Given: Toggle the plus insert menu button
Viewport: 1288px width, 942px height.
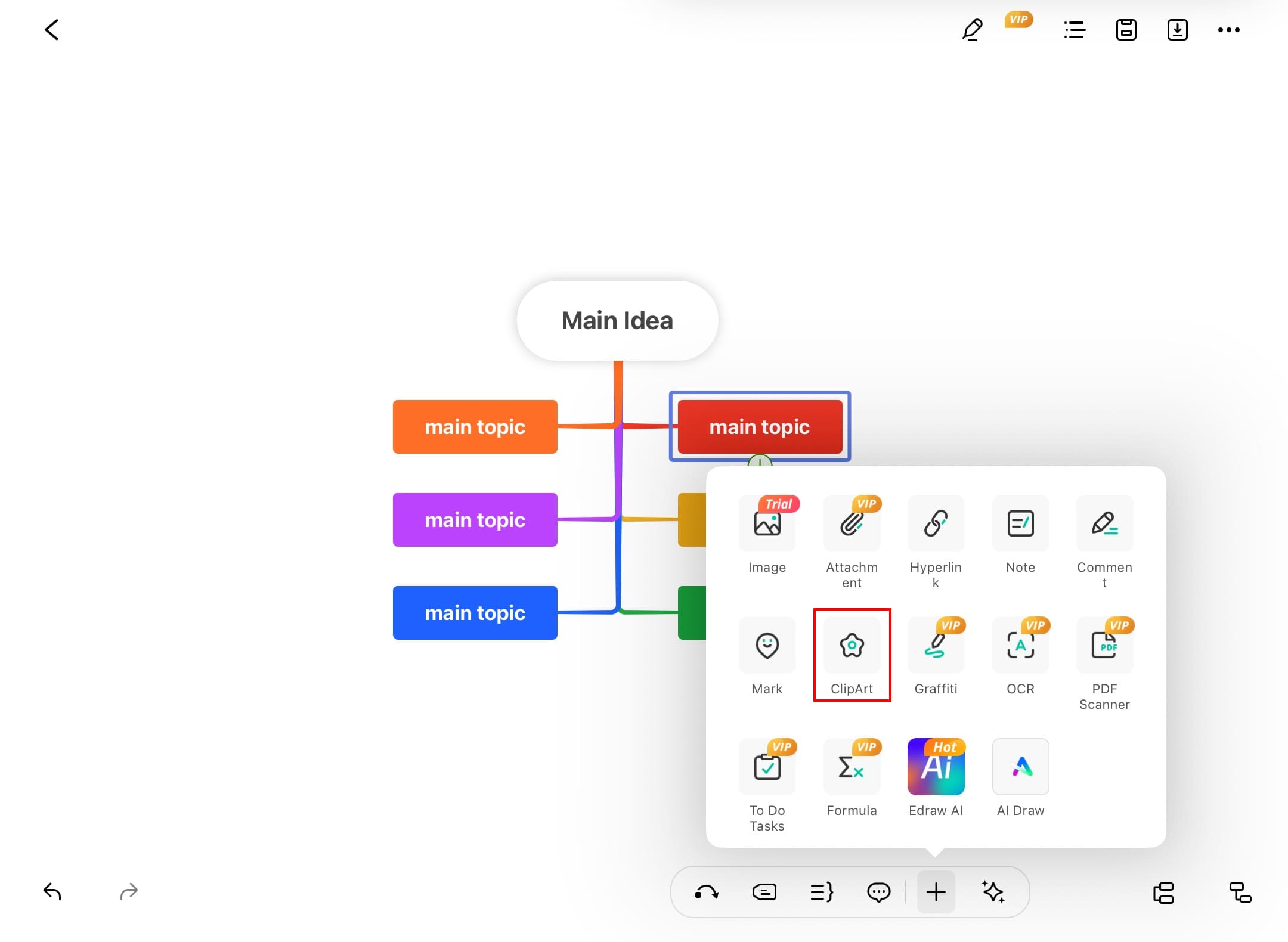Looking at the screenshot, I should pyautogui.click(x=936, y=892).
